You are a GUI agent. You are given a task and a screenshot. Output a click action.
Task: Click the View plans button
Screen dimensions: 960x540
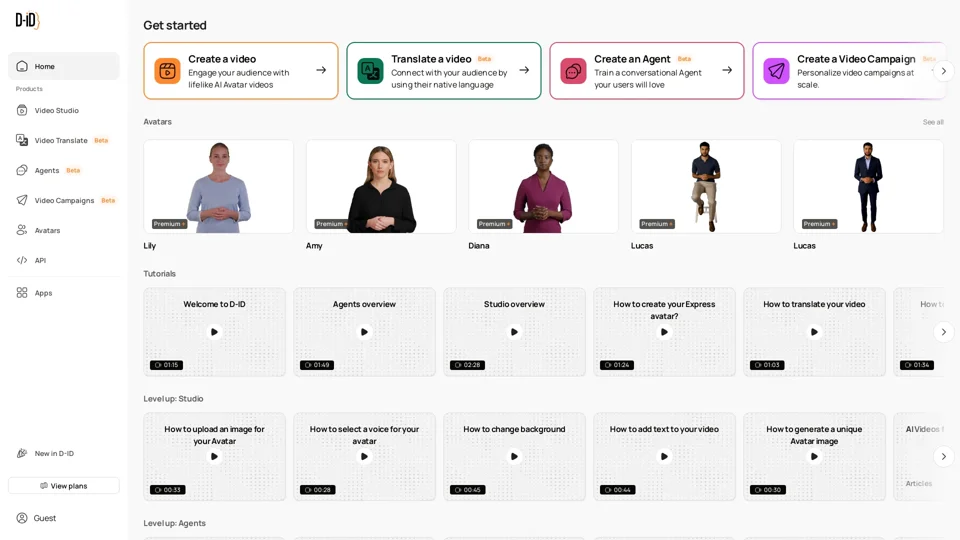(x=64, y=486)
